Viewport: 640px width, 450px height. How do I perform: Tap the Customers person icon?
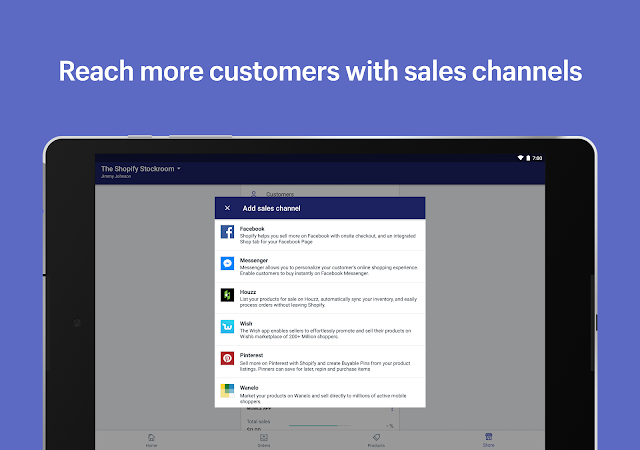click(253, 194)
